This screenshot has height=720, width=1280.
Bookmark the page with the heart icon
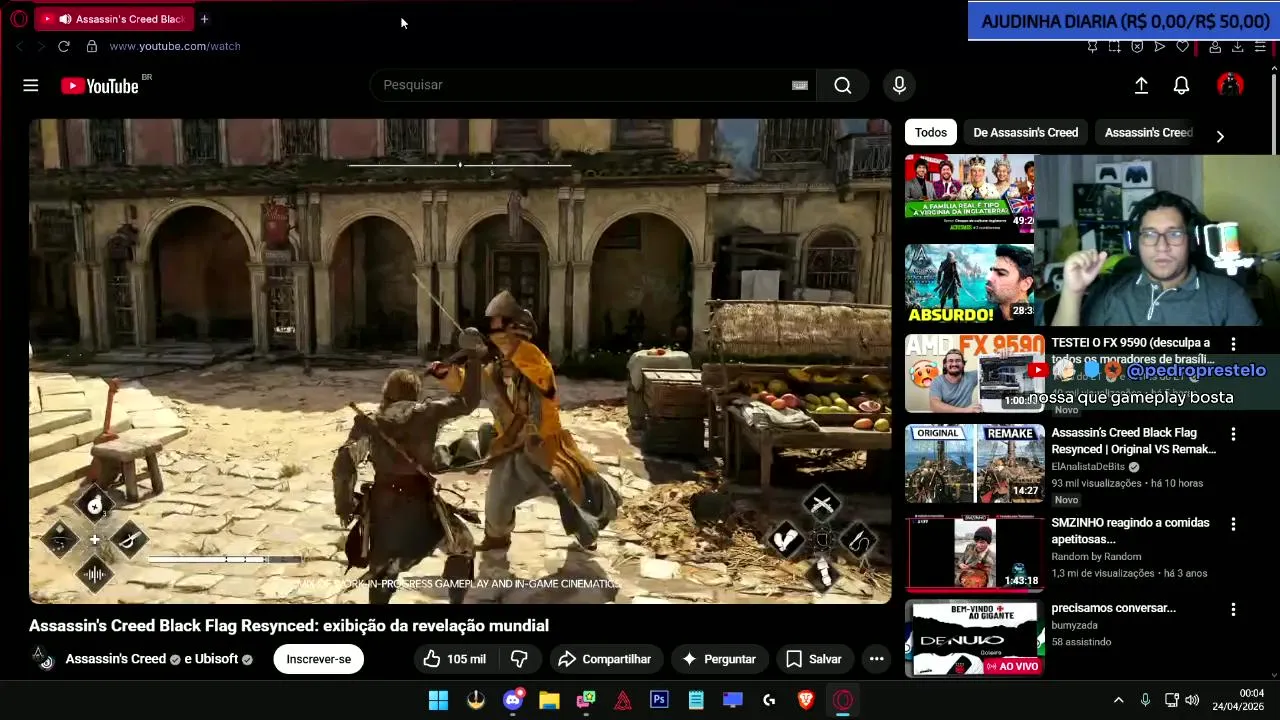click(1182, 46)
